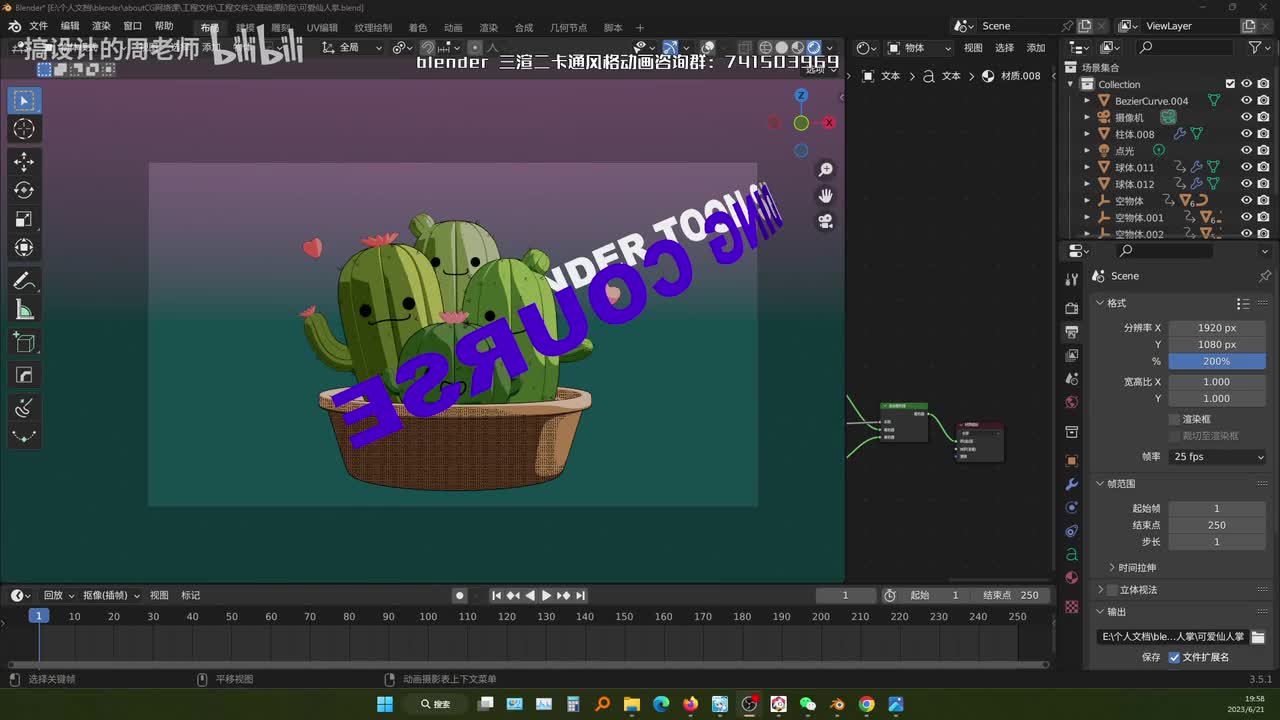Uncheck the 文件扩展名 checkbox
This screenshot has width=1280, height=720.
[1174, 657]
